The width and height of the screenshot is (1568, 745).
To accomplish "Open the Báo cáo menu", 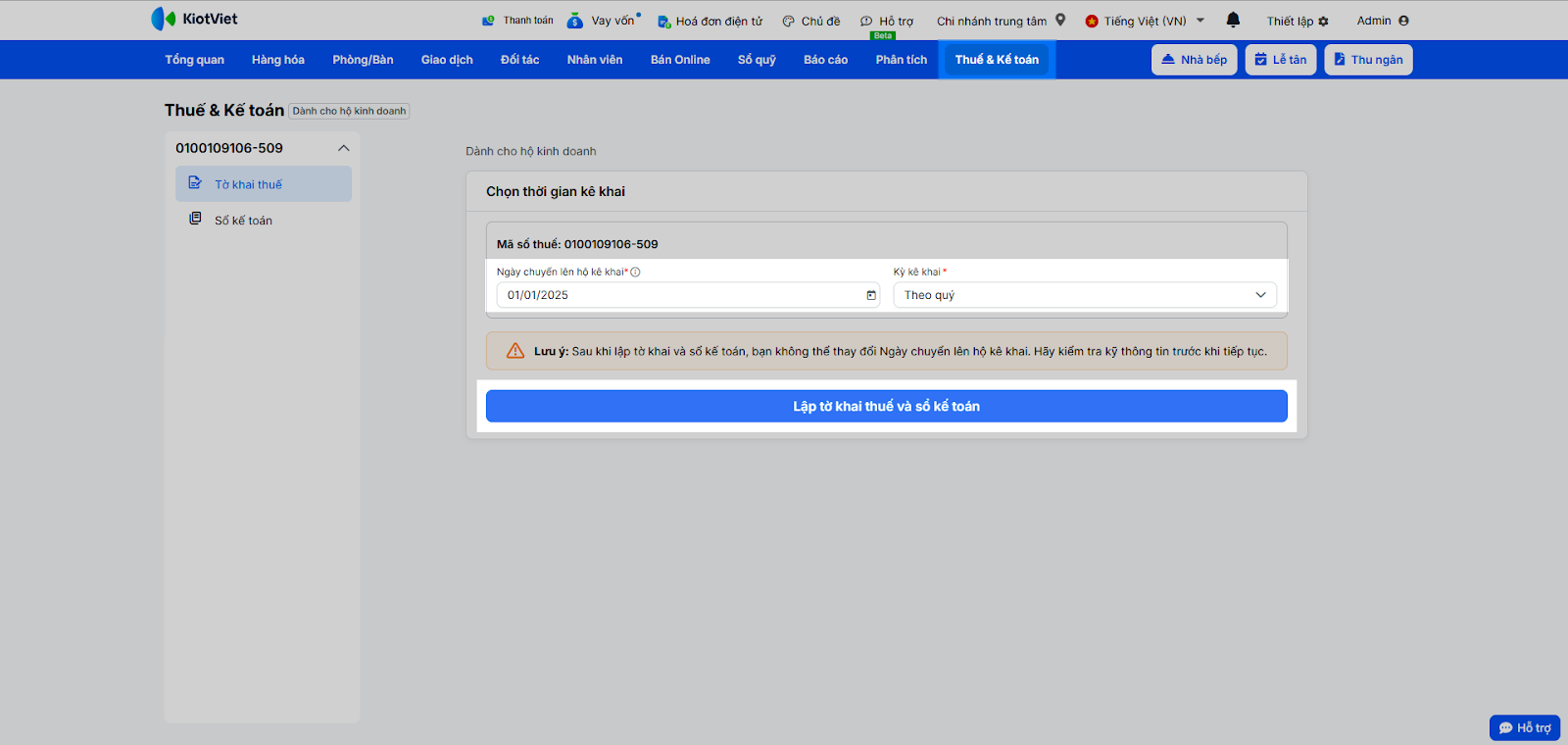I will pyautogui.click(x=826, y=60).
